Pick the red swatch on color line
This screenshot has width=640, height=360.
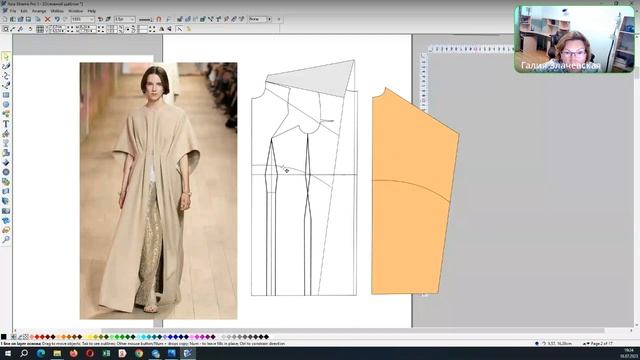point(37,337)
